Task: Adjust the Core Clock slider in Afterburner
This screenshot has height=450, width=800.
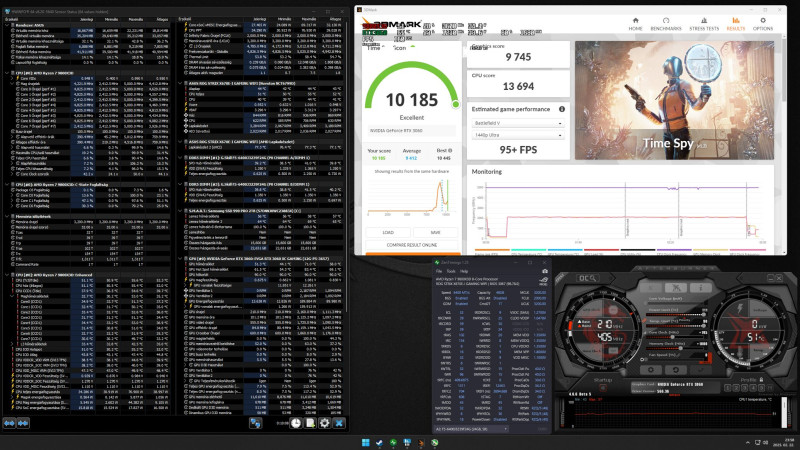Action: tap(676, 337)
